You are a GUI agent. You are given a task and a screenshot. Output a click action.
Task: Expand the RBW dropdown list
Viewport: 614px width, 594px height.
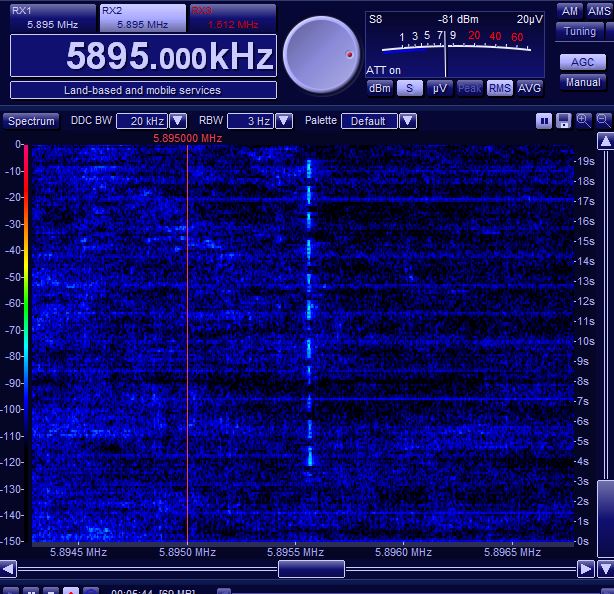pos(284,121)
